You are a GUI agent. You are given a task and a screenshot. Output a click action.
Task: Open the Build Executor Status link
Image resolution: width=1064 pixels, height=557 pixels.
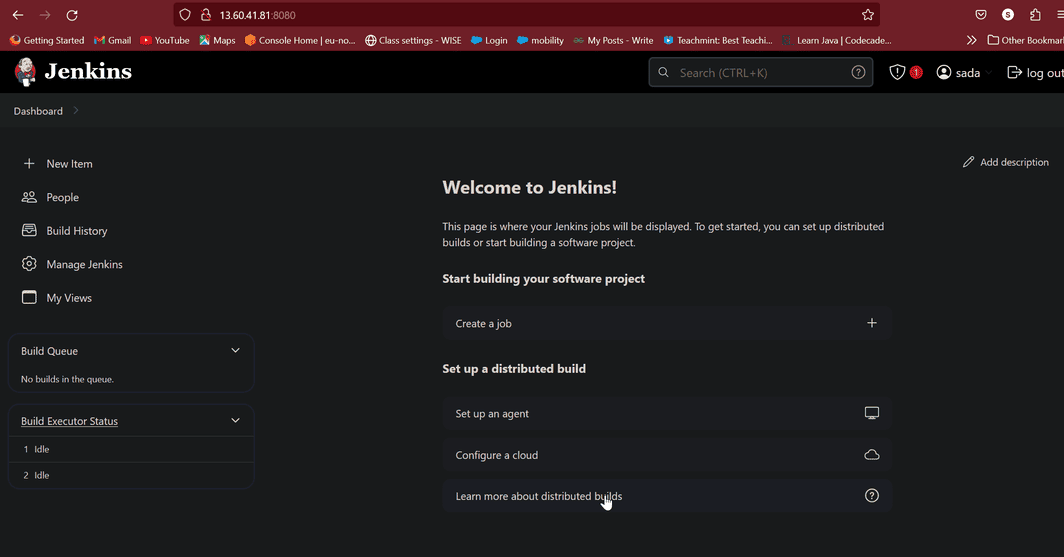[x=69, y=421]
